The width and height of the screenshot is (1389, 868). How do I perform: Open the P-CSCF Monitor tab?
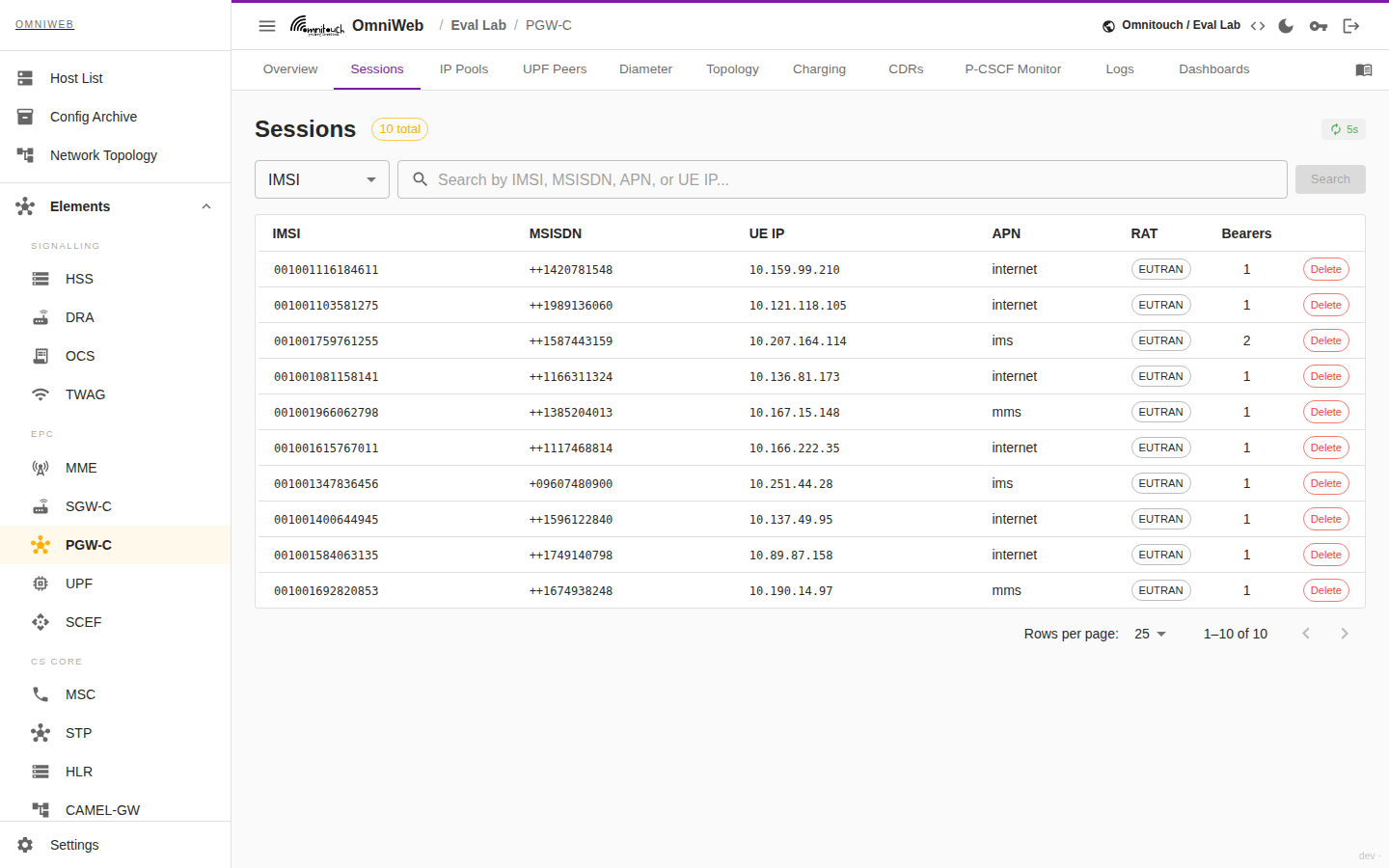point(1013,69)
